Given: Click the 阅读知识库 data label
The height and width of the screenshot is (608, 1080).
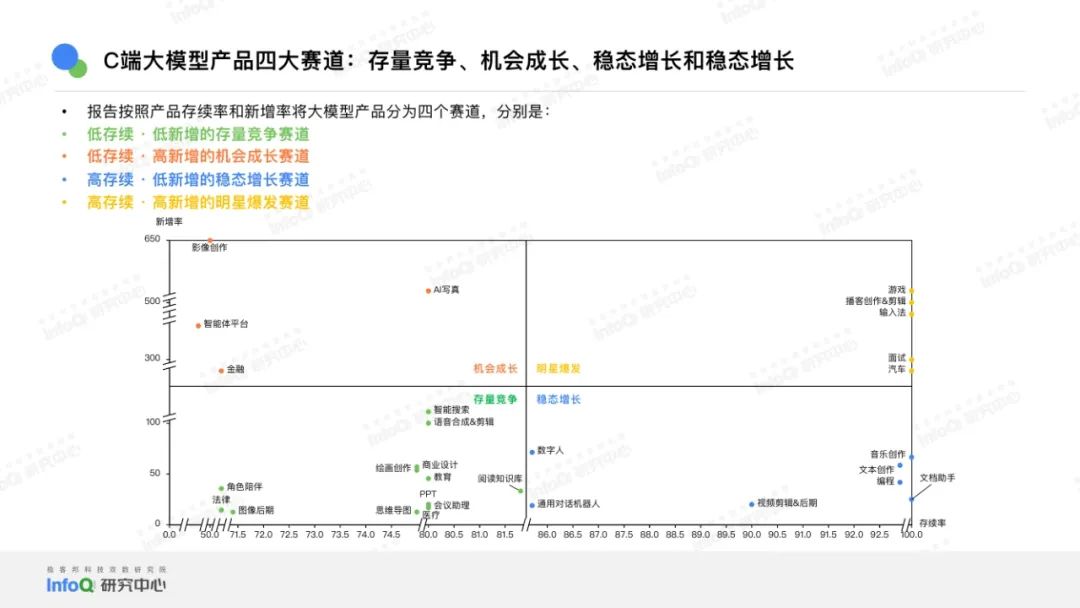Looking at the screenshot, I should click(x=500, y=479).
